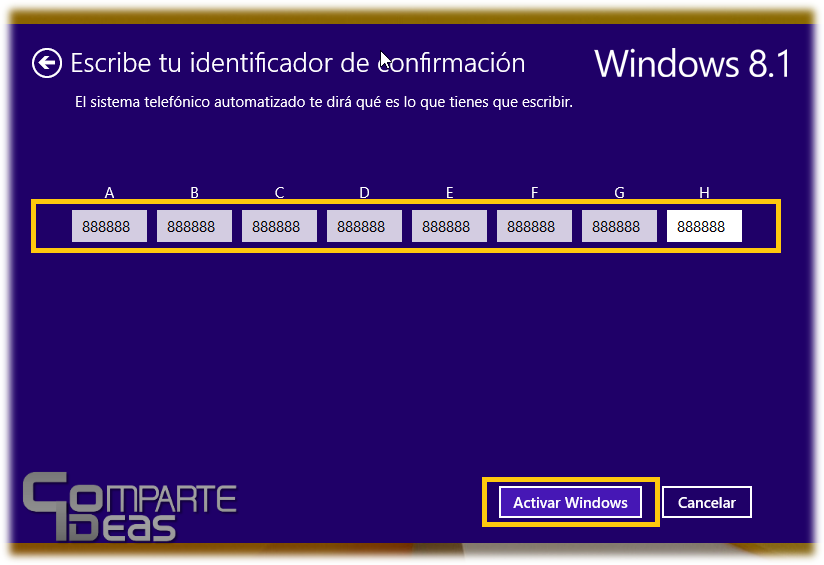Click the heading 'Escribe tu identificador de confirmación'
Image resolution: width=824 pixels, height=565 pixels.
tap(298, 63)
